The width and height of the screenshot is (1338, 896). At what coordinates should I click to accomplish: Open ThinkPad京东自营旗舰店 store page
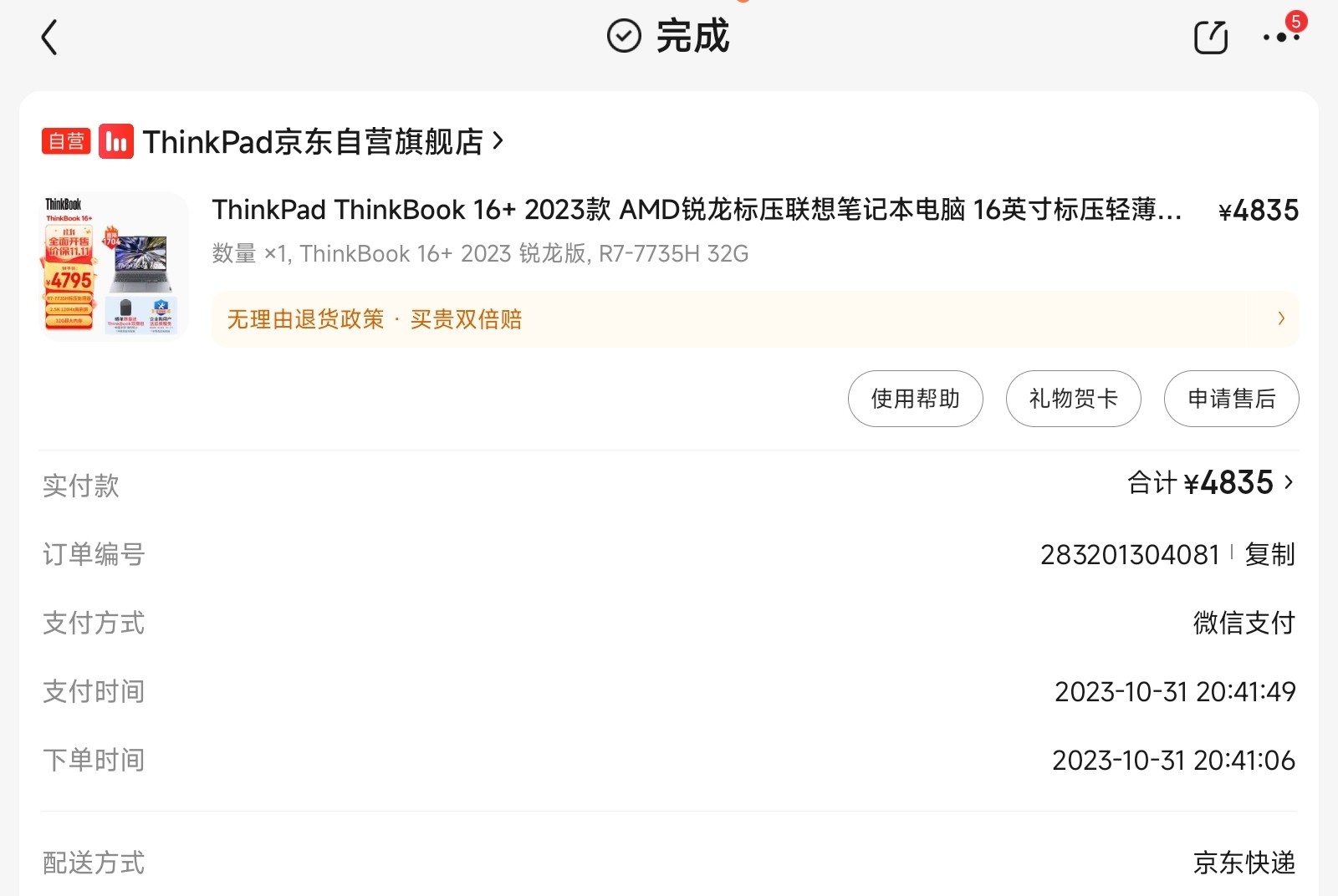point(313,142)
